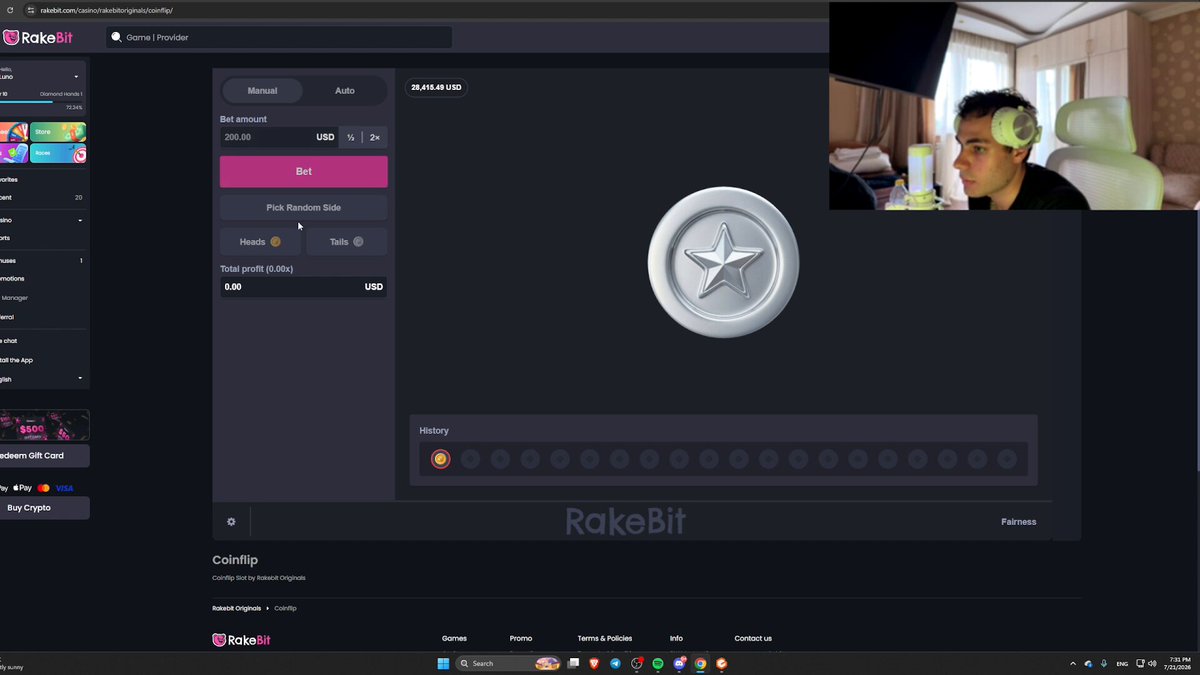Switch to the Manual tab
Viewport: 1200px width, 675px height.
point(263,91)
